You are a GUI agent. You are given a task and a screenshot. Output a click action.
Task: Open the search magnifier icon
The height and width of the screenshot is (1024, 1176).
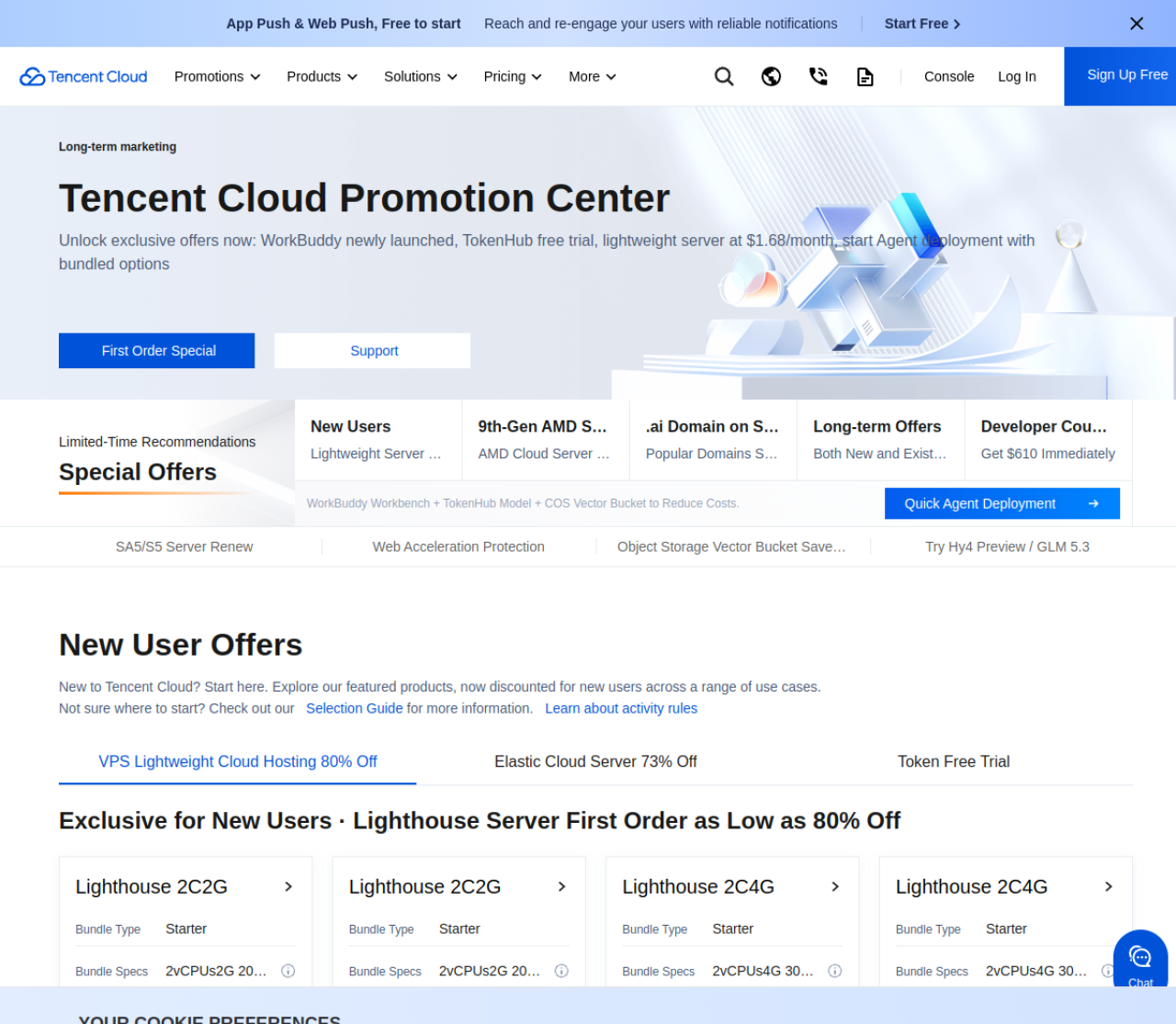pyautogui.click(x=724, y=76)
